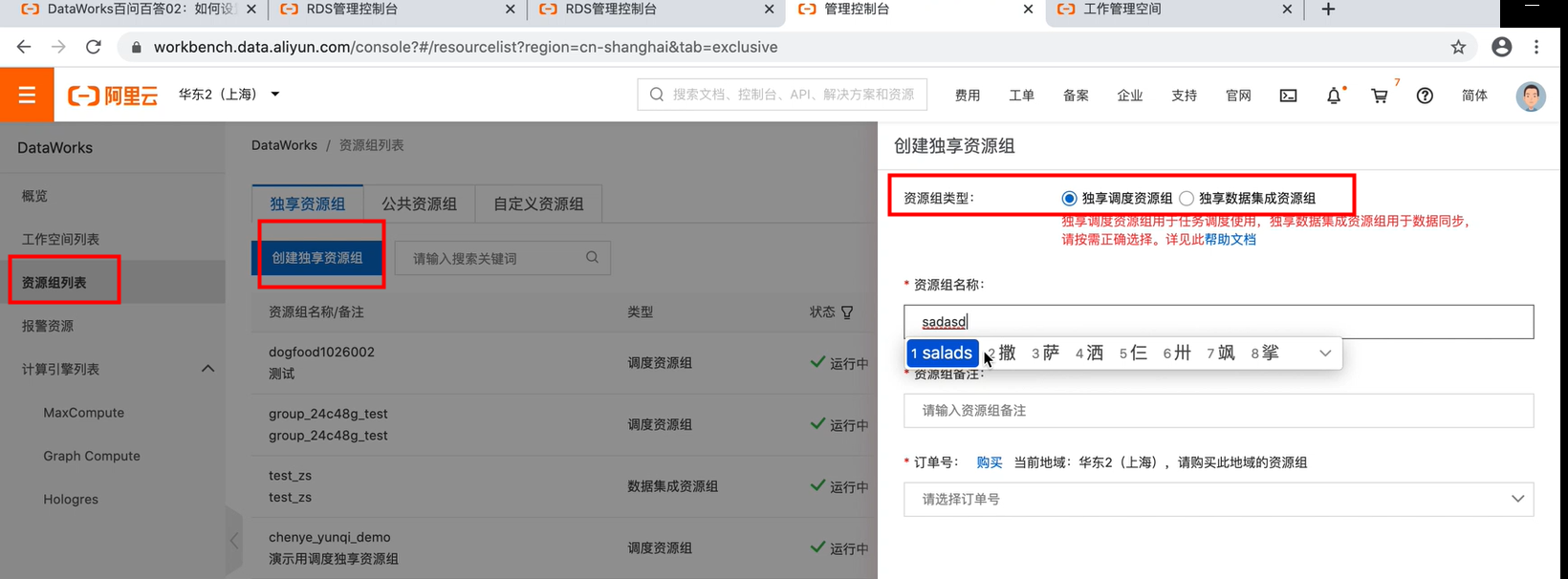Select the dogfood1026002 resource group row

click(564, 363)
